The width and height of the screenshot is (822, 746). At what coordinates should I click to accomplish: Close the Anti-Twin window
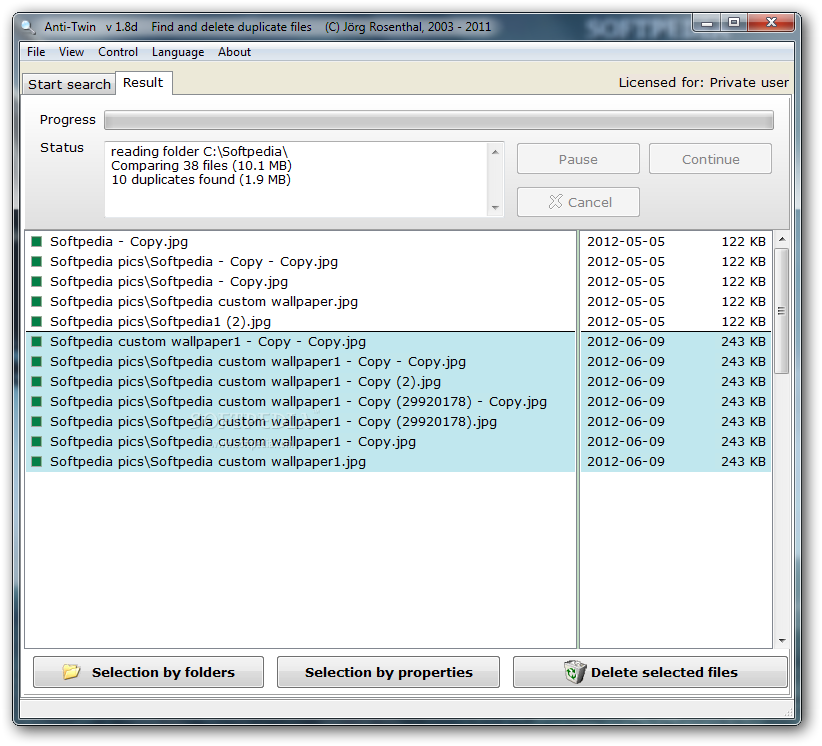771,23
